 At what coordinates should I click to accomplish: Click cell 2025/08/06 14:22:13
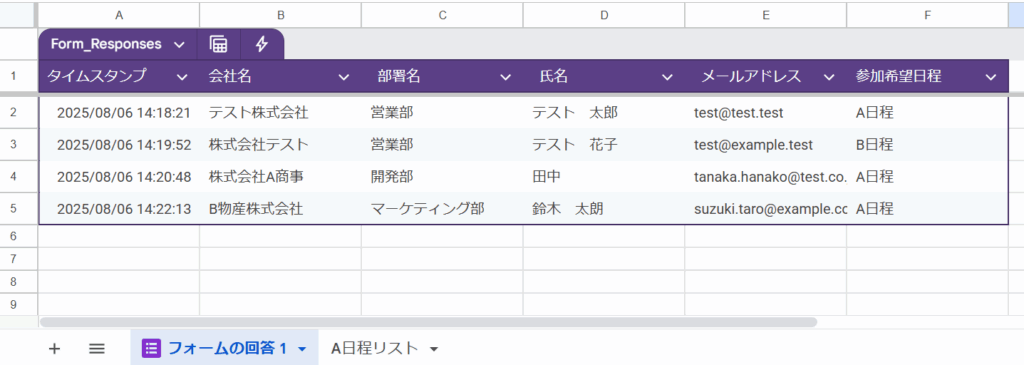(x=119, y=209)
